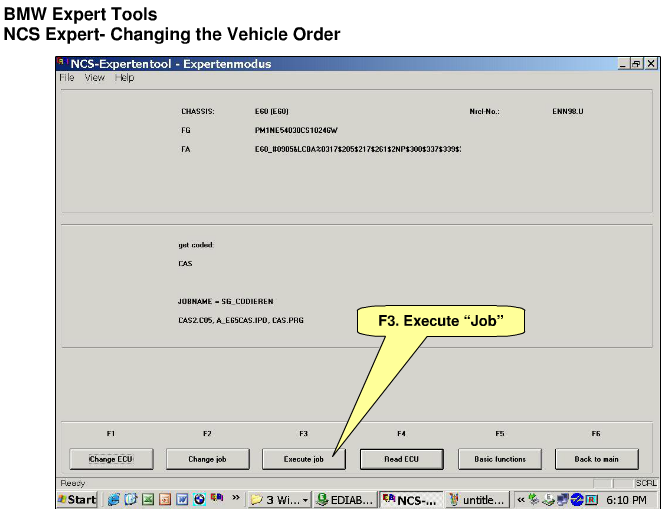Expand hidden system tray icons

tap(521, 500)
